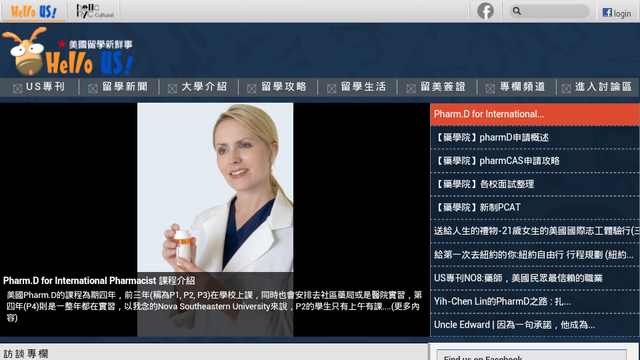Open Uncle Edward article link
The height and width of the screenshot is (360, 640).
pyautogui.click(x=534, y=325)
